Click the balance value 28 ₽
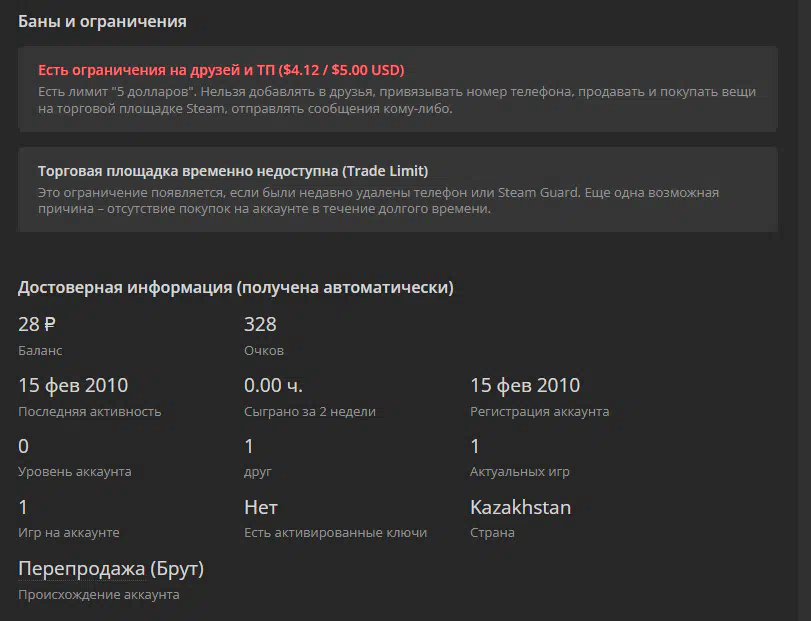 37,324
